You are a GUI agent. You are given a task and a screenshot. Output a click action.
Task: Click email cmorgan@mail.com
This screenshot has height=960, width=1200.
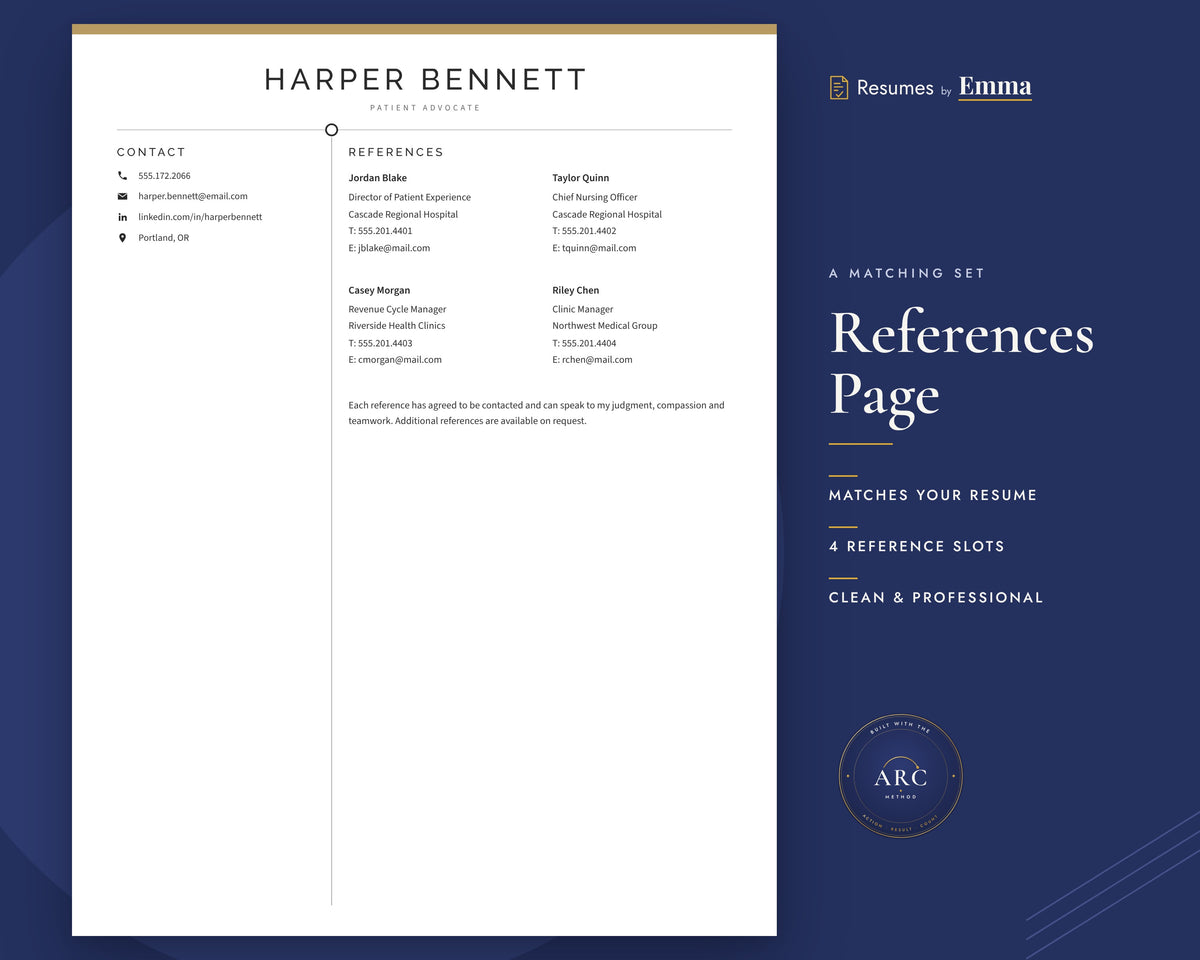click(x=395, y=360)
